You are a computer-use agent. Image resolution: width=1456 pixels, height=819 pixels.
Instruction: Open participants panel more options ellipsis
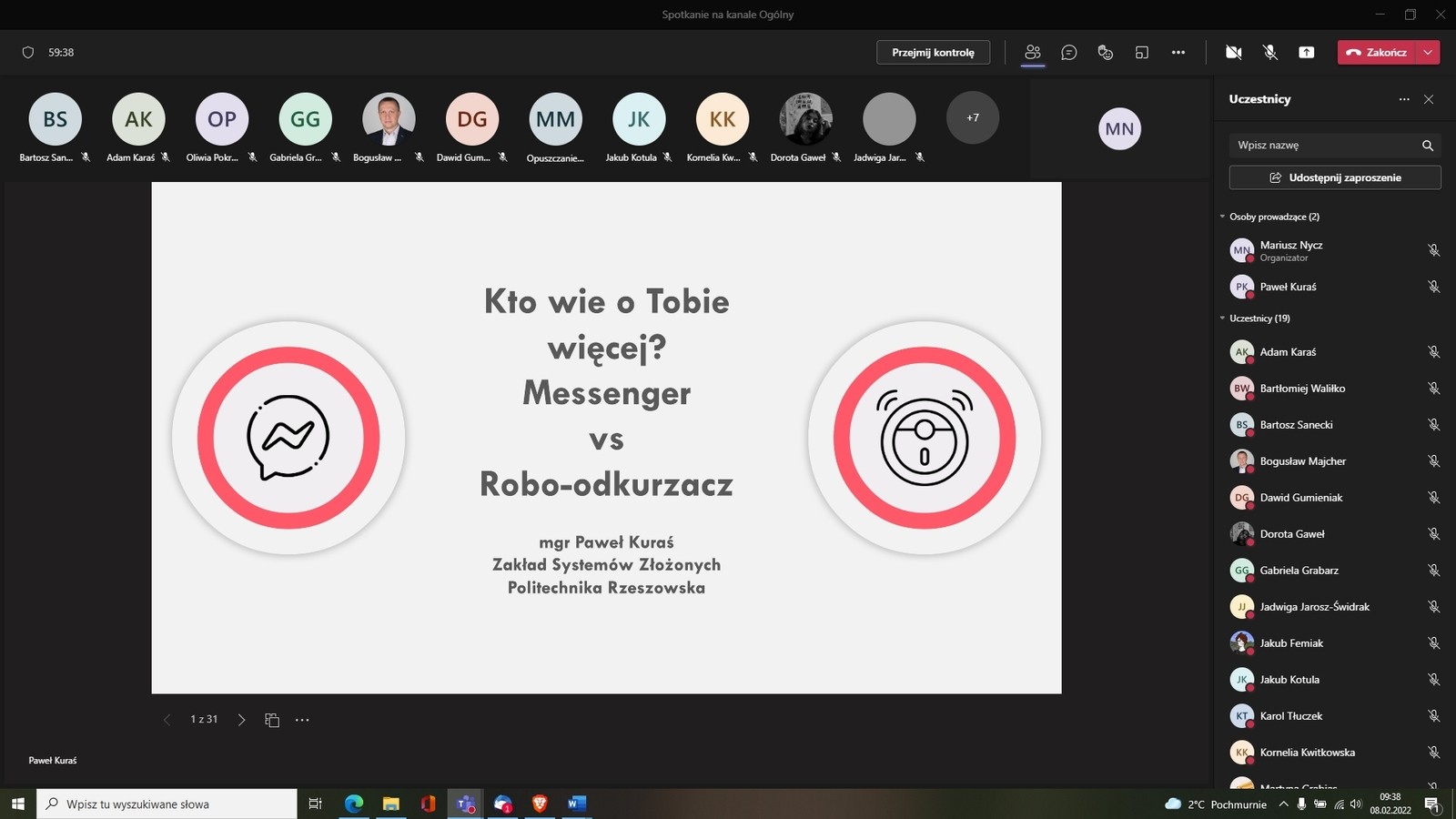point(1404,99)
